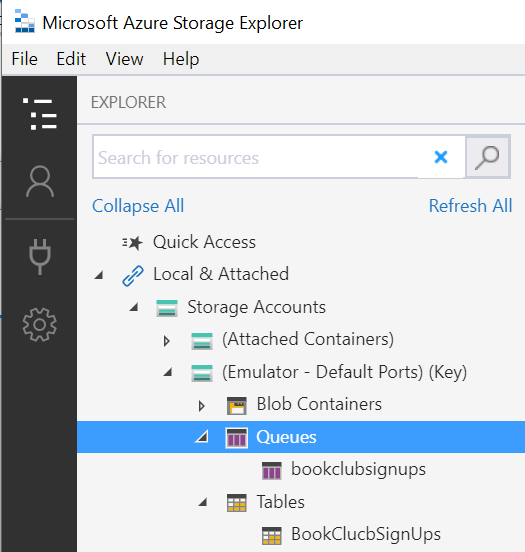The height and width of the screenshot is (552, 525).
Task: Expand the Attached Containers node
Action: pyautogui.click(x=167, y=341)
